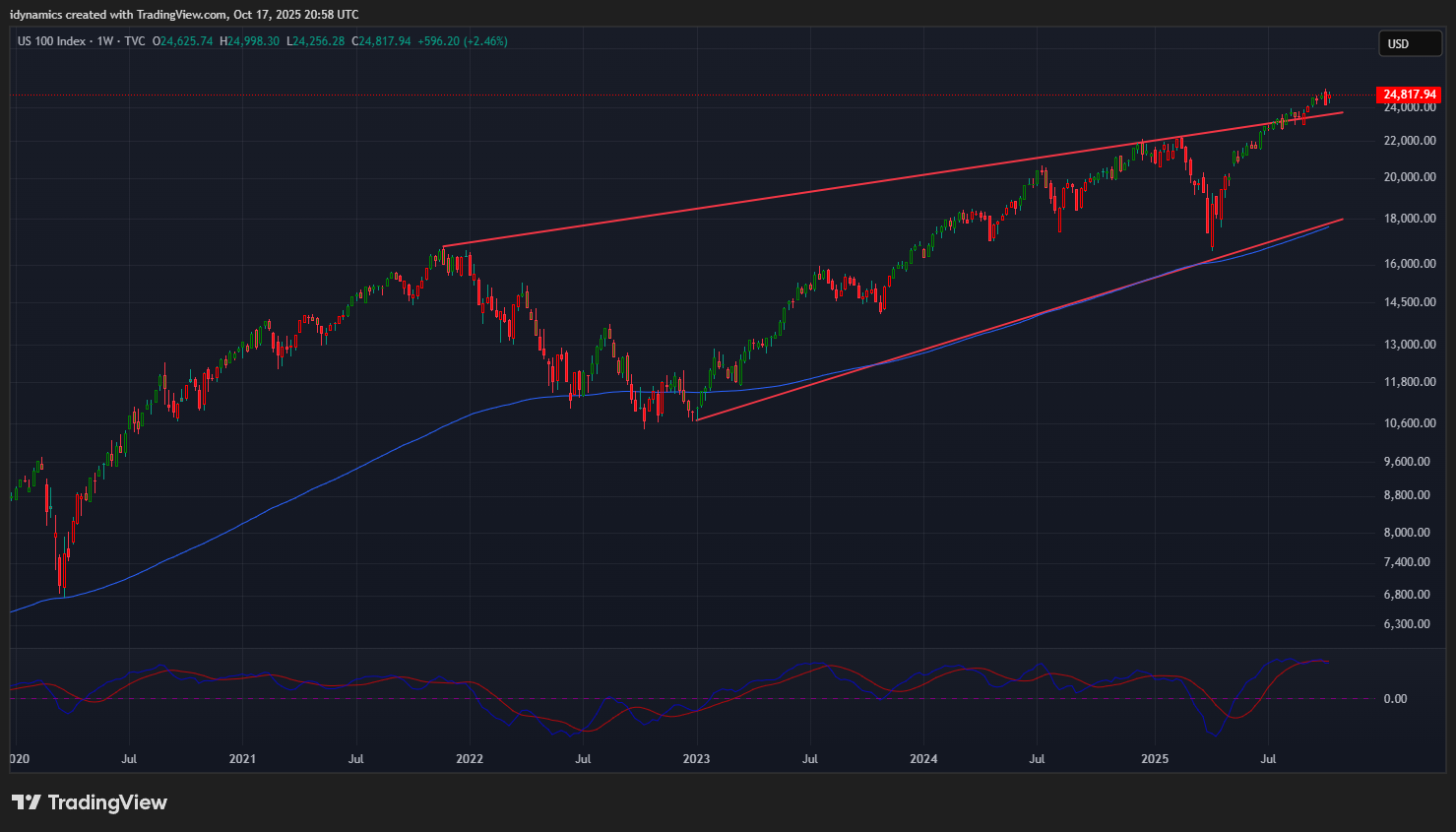
Task: Click the indicator's 0.00 scale label
Action: tap(1395, 699)
